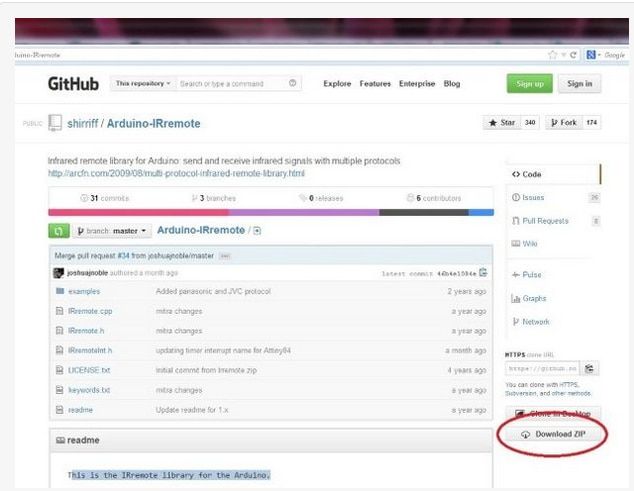Copy the latest commit SHA with clipboard icon
Image resolution: width=634 pixels, height=491 pixels.
[x=483, y=273]
